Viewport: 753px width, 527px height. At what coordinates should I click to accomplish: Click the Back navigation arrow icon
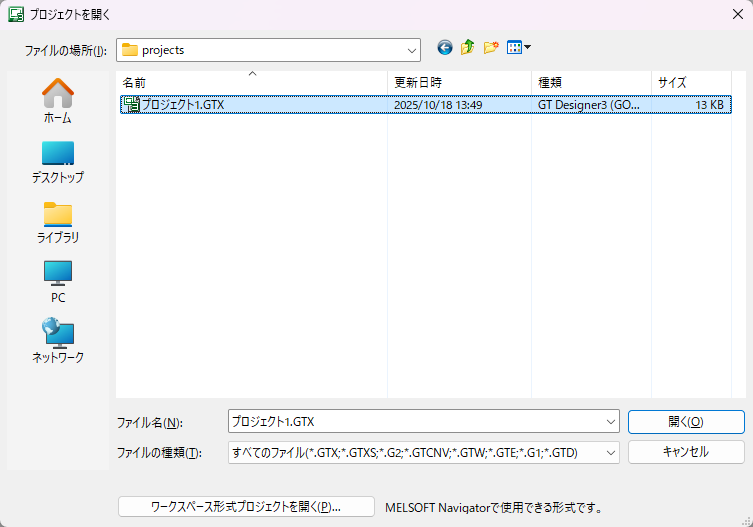445,48
